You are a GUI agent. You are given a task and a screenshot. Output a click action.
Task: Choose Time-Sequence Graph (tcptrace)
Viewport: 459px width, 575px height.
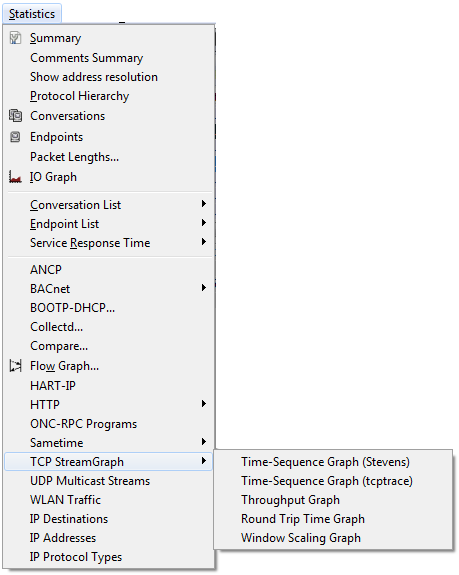(327, 481)
